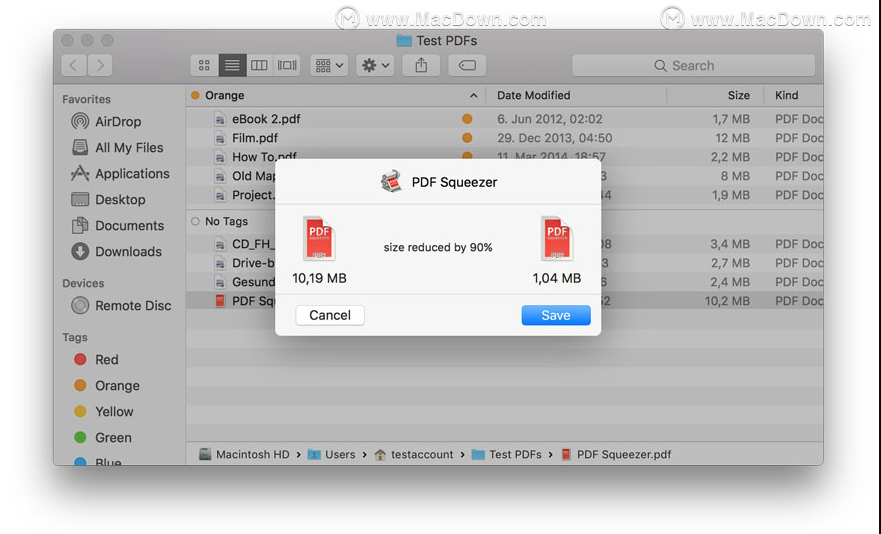Select the Yellow tag in sidebar
The image size is (881, 534).
pos(104,411)
